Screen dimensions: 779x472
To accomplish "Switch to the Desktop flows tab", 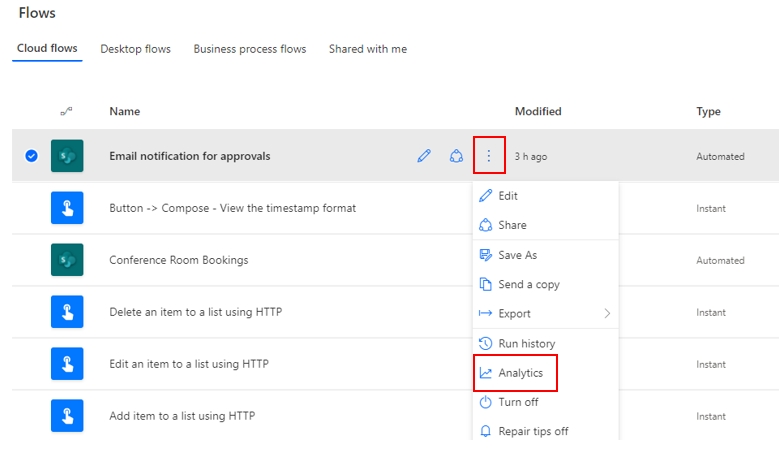I will tap(136, 49).
